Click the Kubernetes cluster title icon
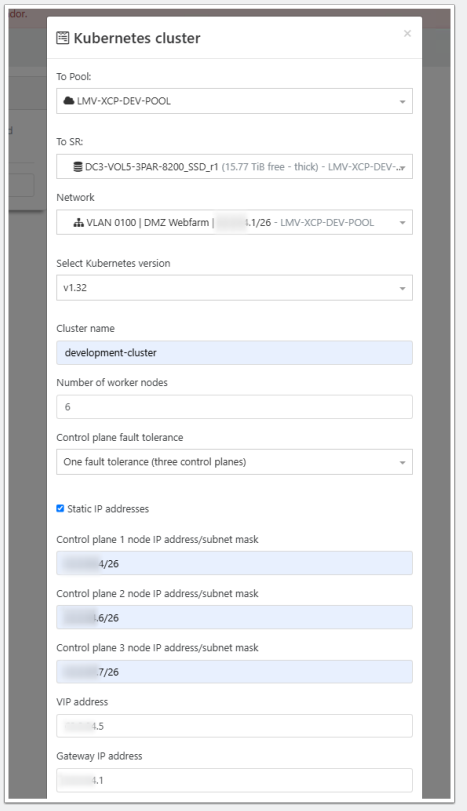This screenshot has height=811, width=467. click(x=63, y=38)
